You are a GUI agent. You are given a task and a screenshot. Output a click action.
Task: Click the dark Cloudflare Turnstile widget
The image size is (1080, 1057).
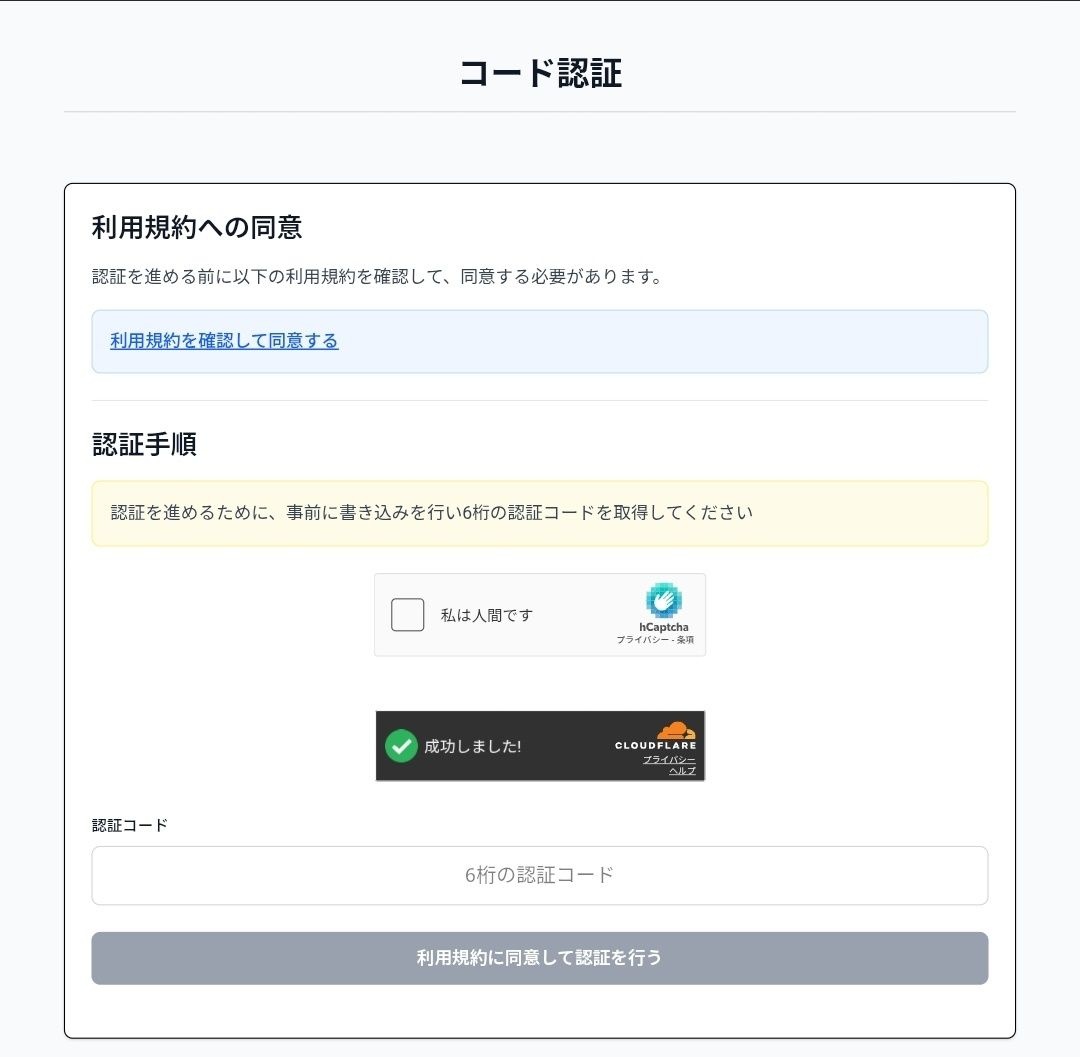coord(540,745)
